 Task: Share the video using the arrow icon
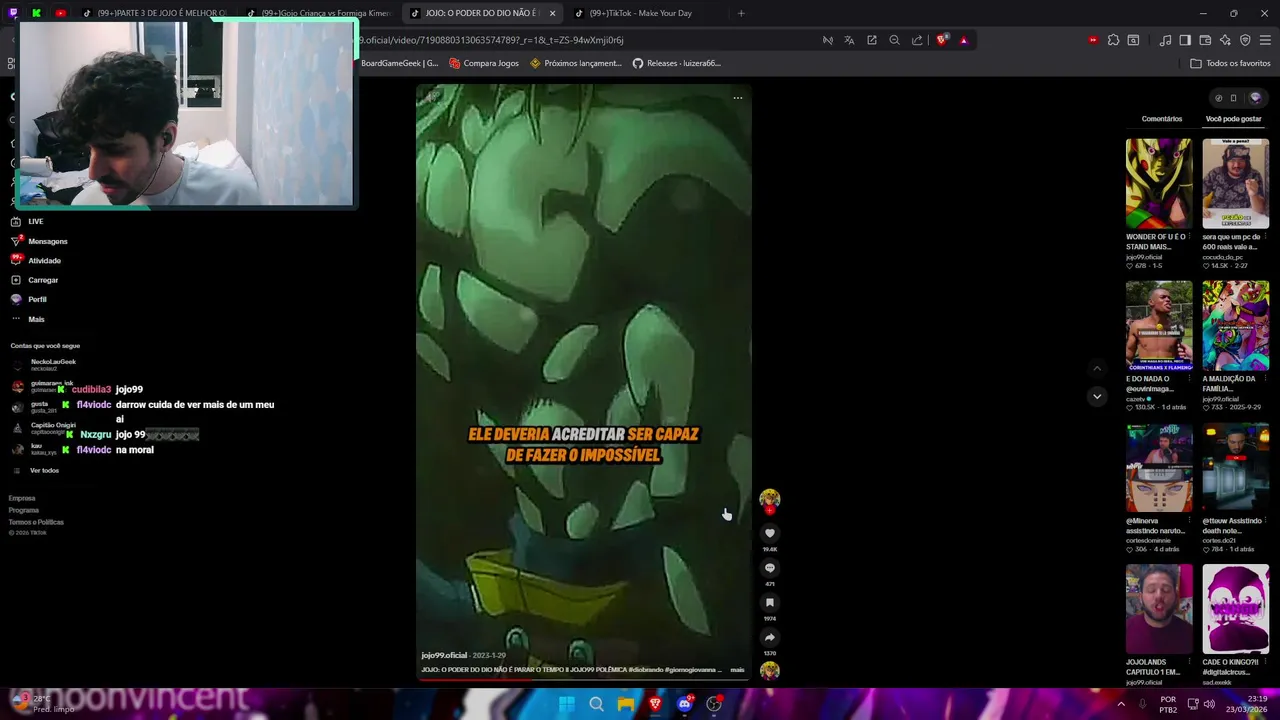[x=769, y=637]
